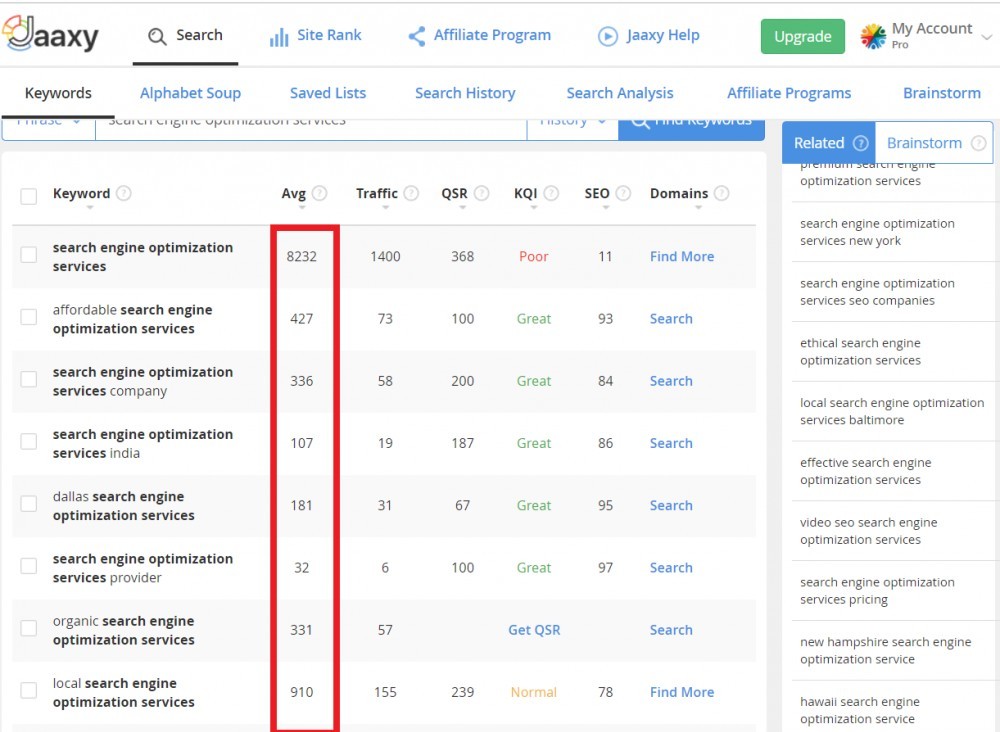
Task: Click Find More for 'search engine optimization services'
Action: pos(682,256)
